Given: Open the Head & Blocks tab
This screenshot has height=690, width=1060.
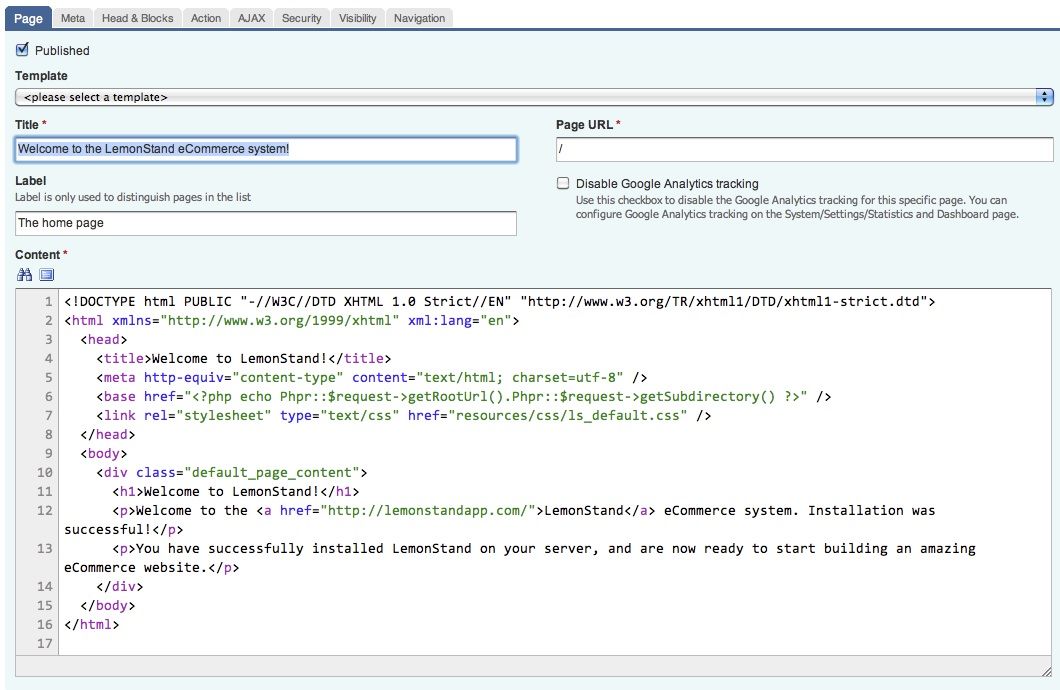Looking at the screenshot, I should pos(137,17).
